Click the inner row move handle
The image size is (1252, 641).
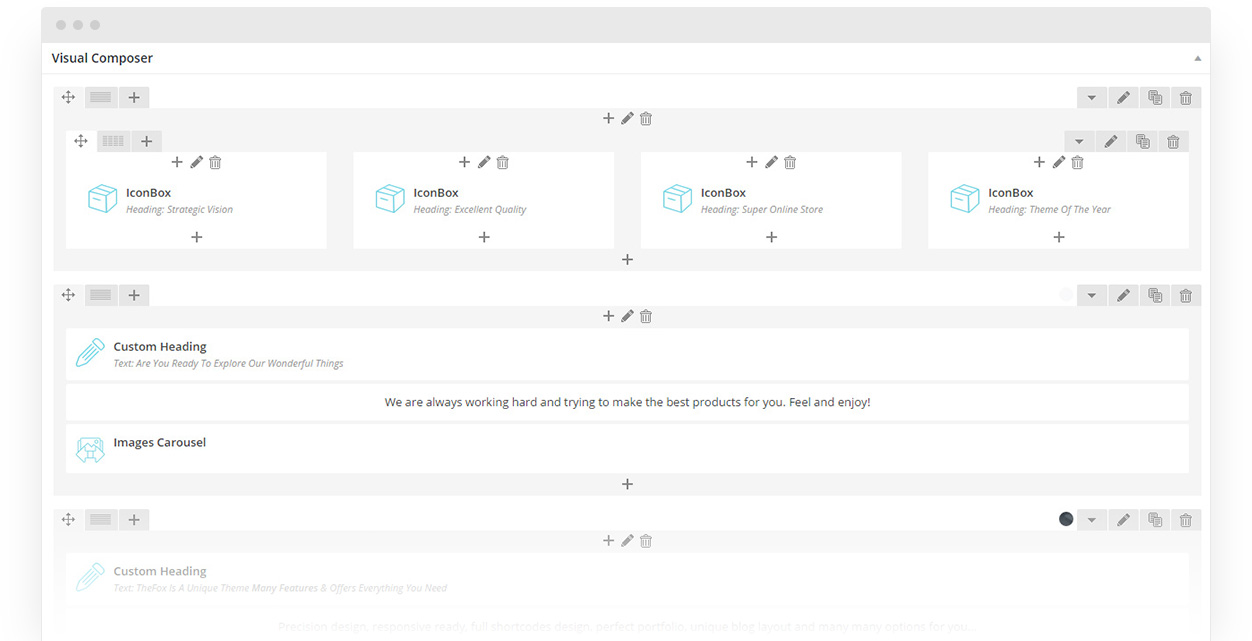(81, 141)
